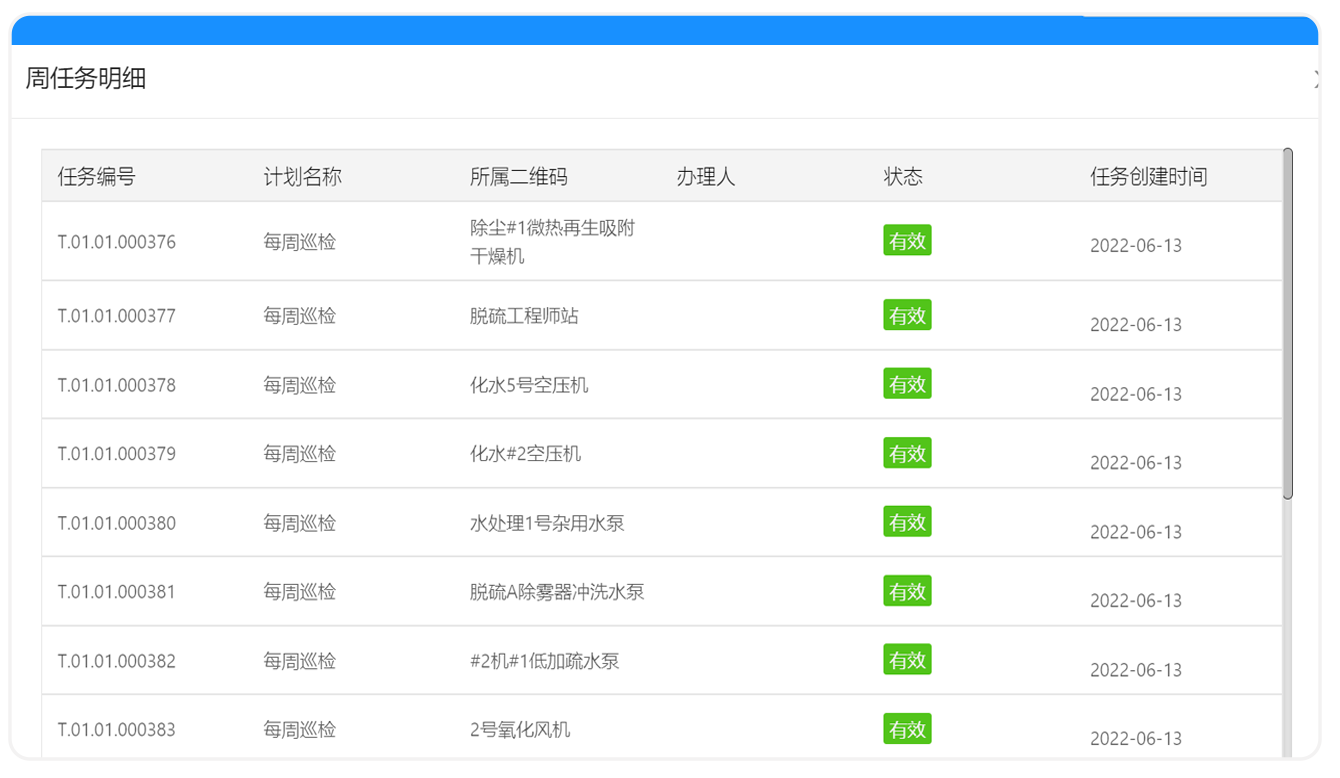Viewport: 1340px width, 778px height.
Task: Click the 有效 badge for task T.01.01.000376
Action: (906, 240)
